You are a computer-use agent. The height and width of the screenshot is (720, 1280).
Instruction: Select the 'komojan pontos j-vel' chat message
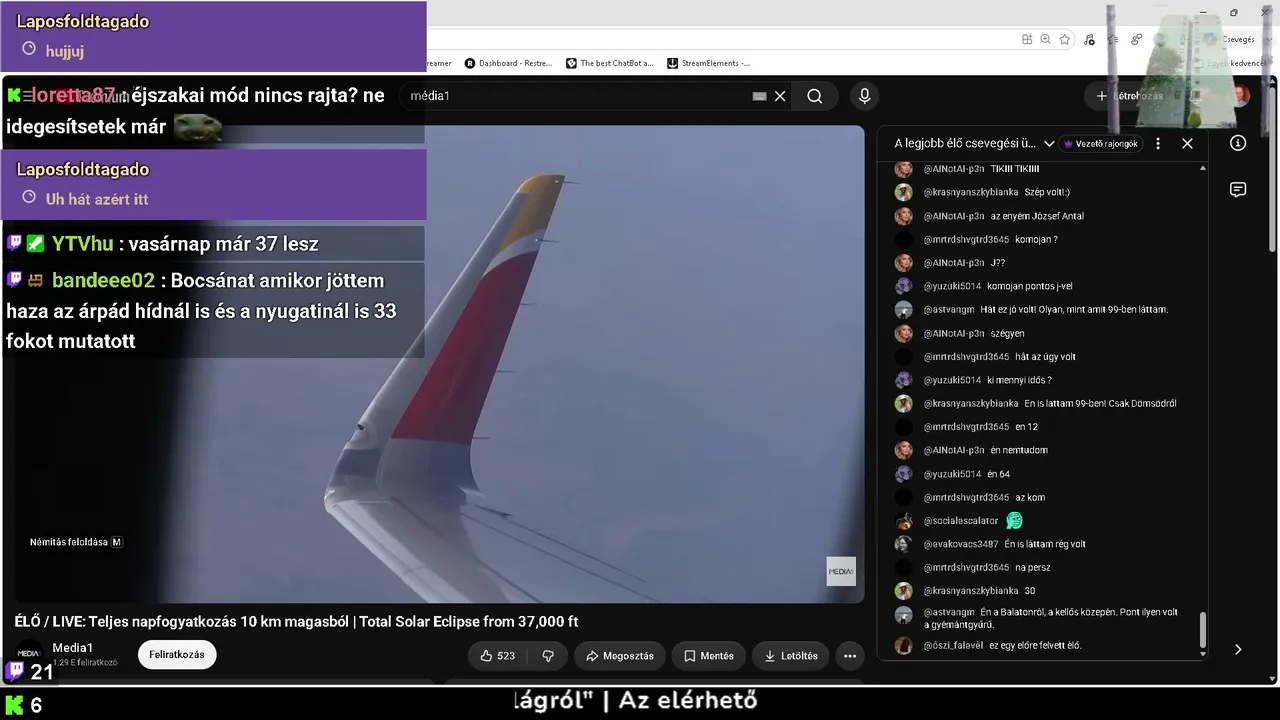1029,286
